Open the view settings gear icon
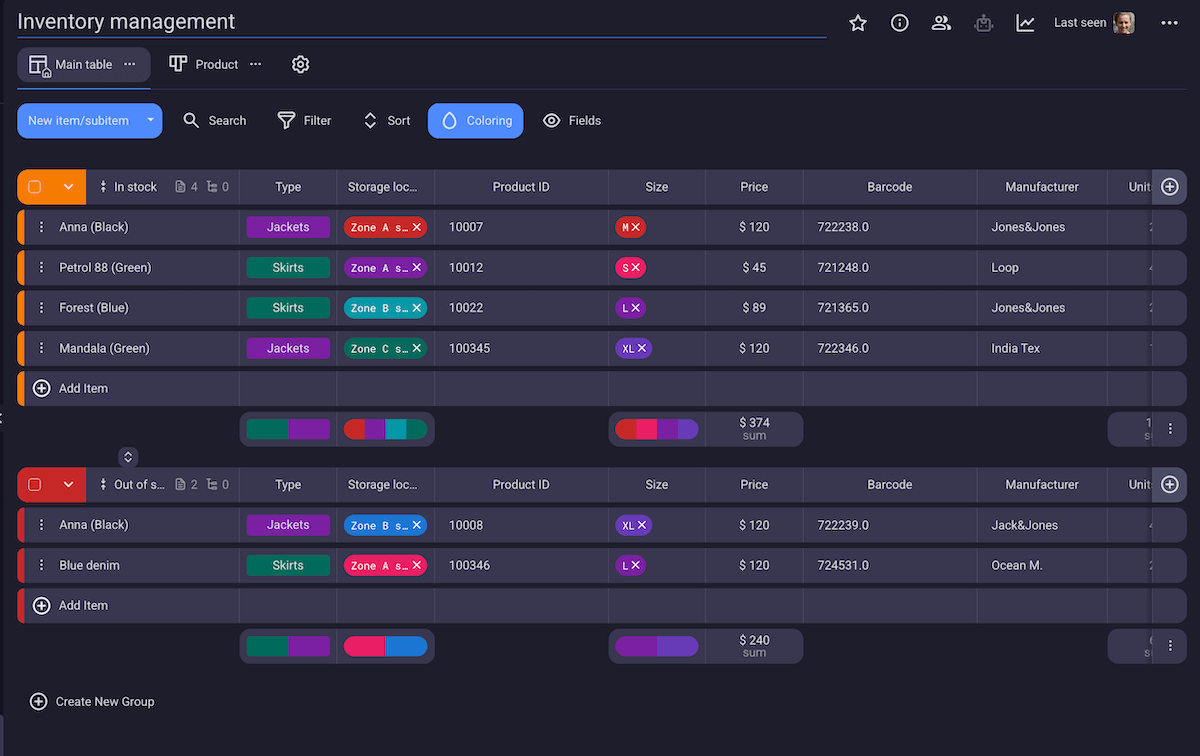1200x756 pixels. click(x=300, y=64)
